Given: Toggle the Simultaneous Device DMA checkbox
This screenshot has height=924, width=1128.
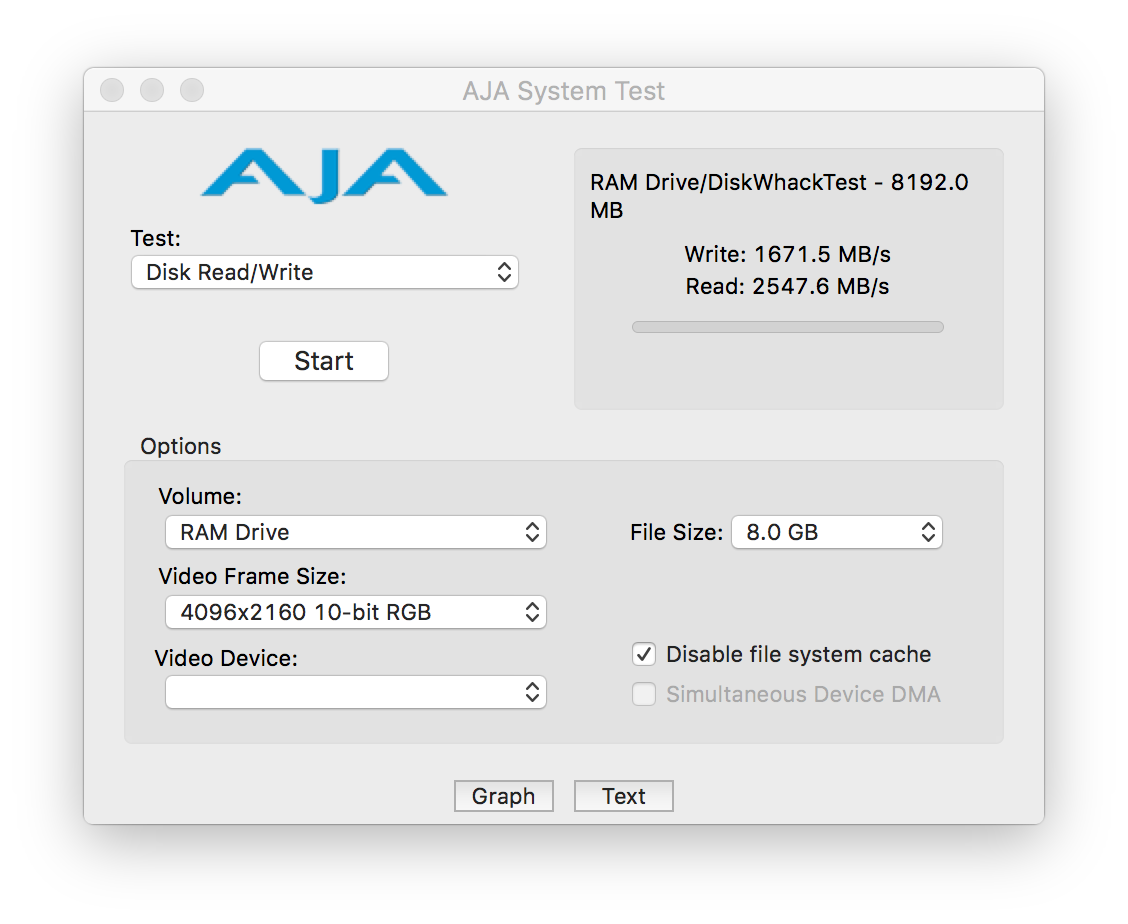Looking at the screenshot, I should point(644,695).
